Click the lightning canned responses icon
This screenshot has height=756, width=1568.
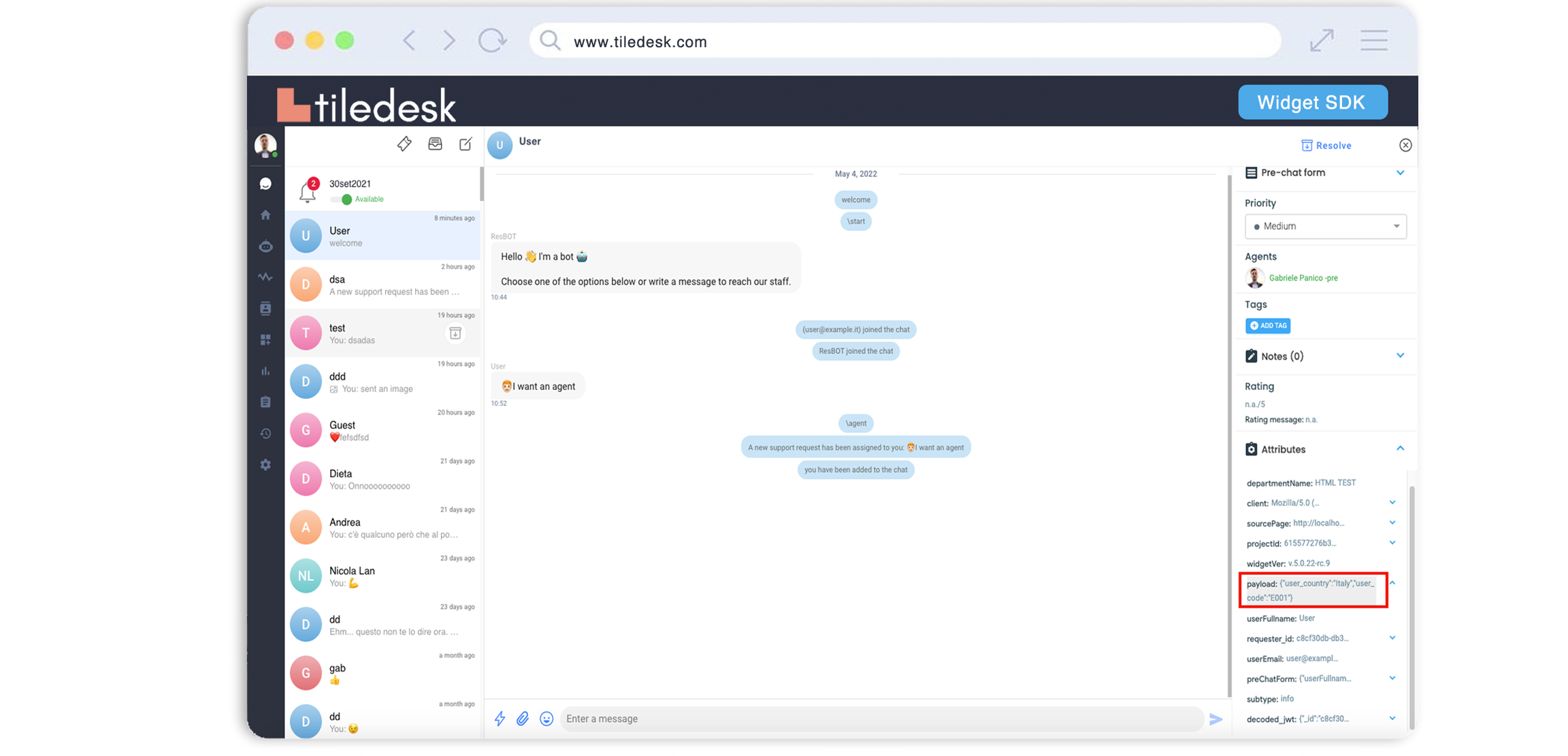pos(500,719)
